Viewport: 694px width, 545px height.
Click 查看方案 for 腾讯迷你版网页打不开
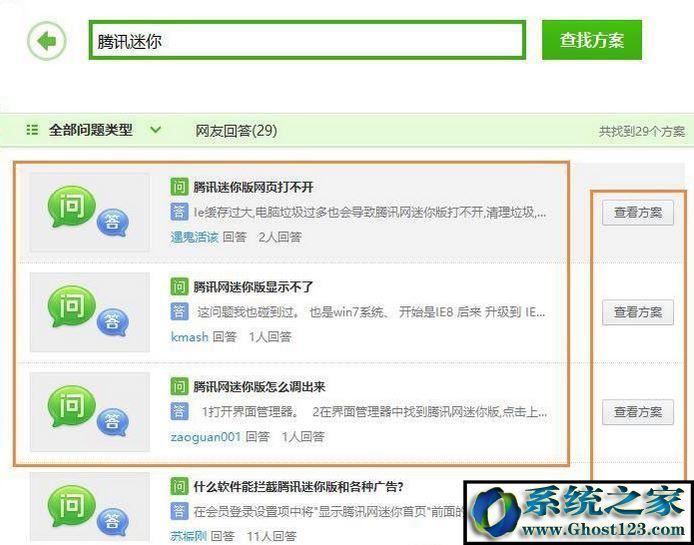coord(638,213)
